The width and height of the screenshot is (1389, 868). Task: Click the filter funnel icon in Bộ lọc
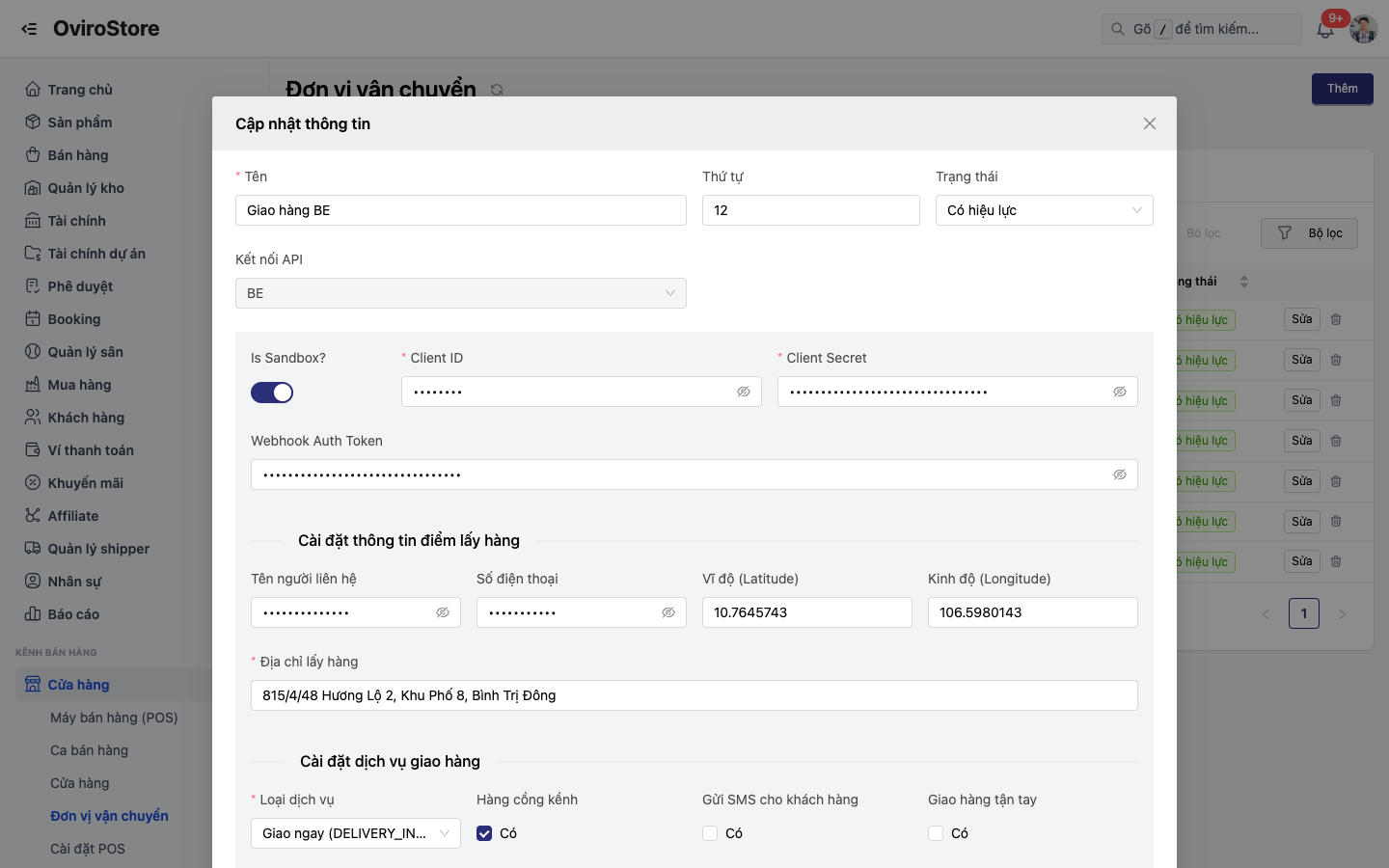pyautogui.click(x=1285, y=233)
